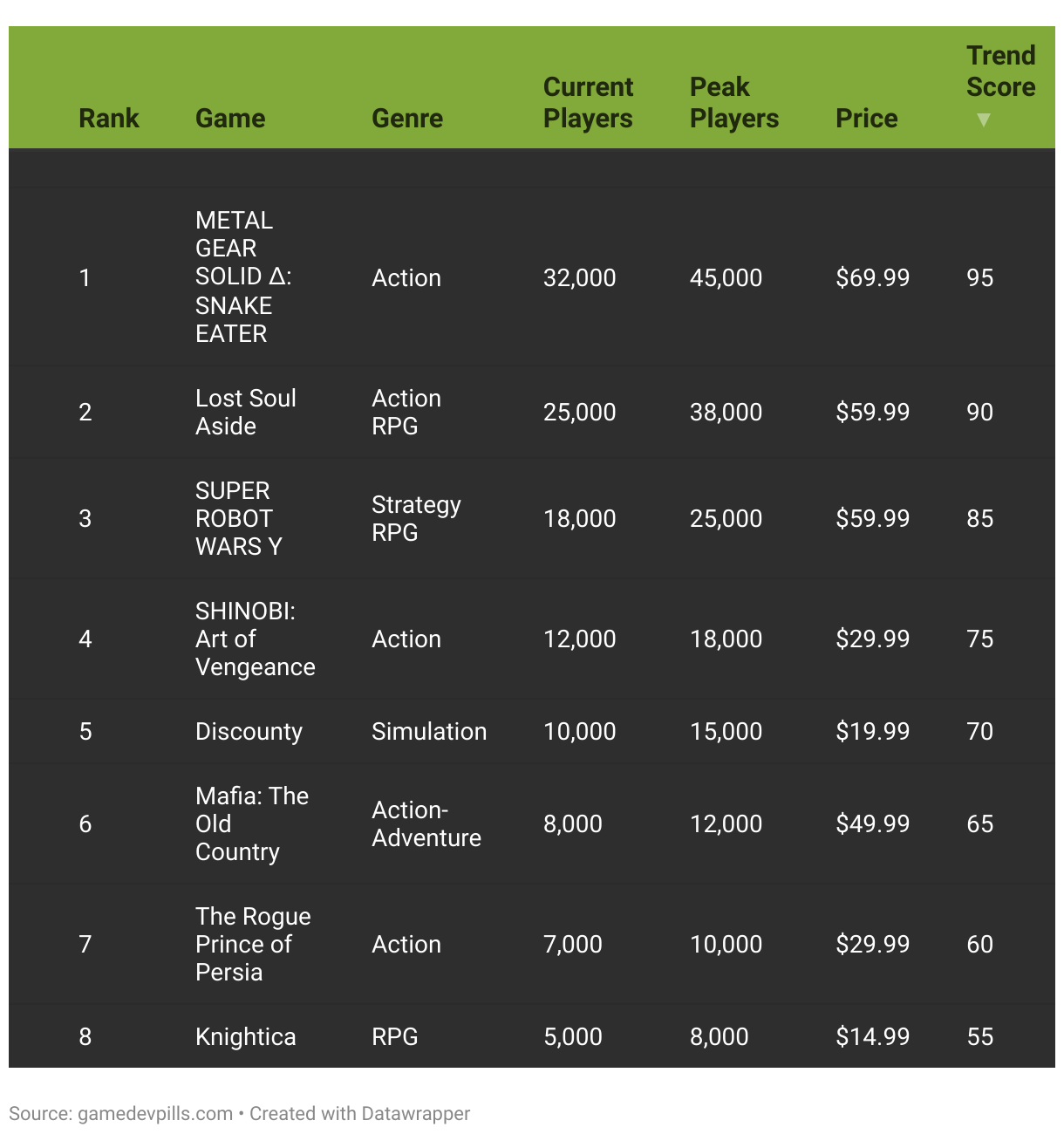This screenshot has height=1134, width=1064.
Task: Click the Lost Soul Aside game name
Action: pos(245,412)
